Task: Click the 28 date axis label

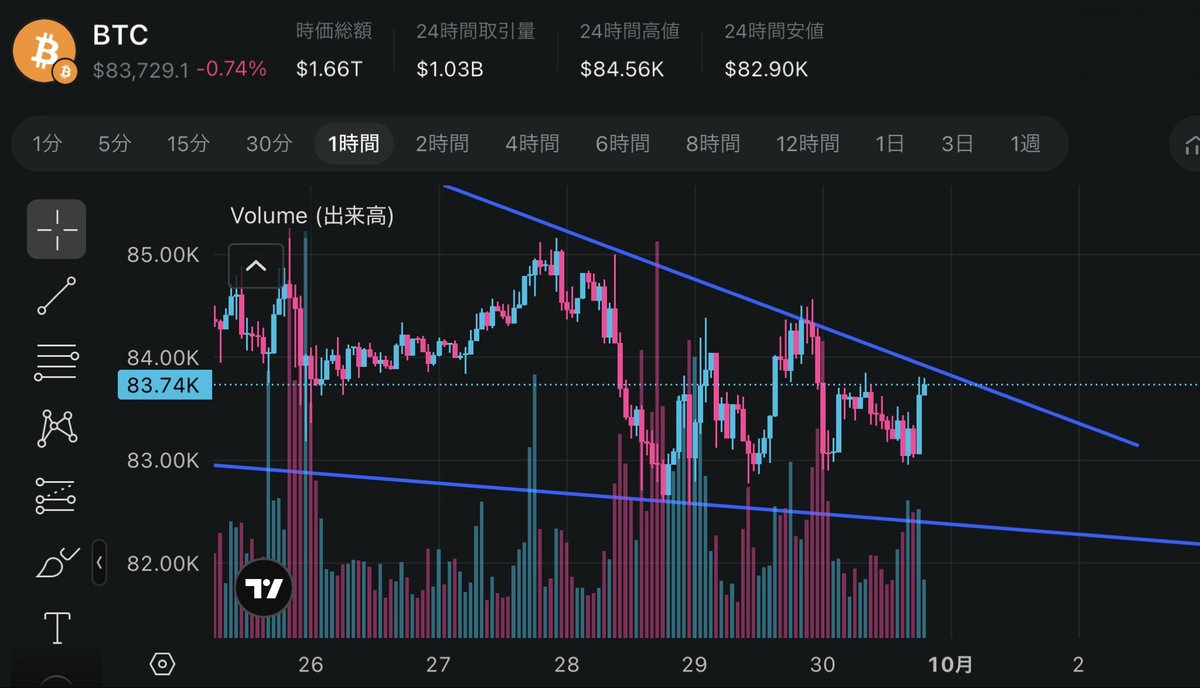Action: point(567,664)
